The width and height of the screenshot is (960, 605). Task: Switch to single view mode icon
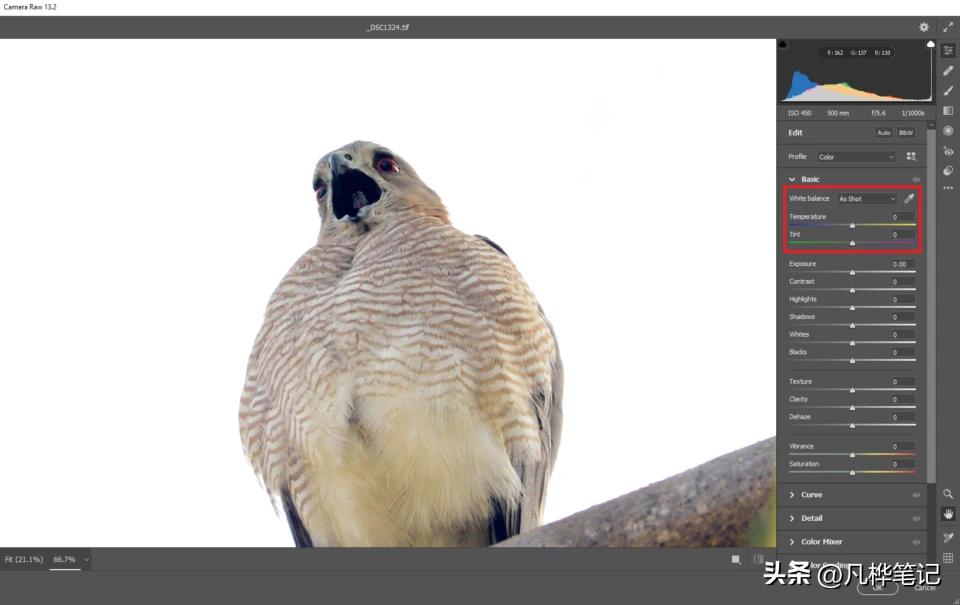(736, 560)
